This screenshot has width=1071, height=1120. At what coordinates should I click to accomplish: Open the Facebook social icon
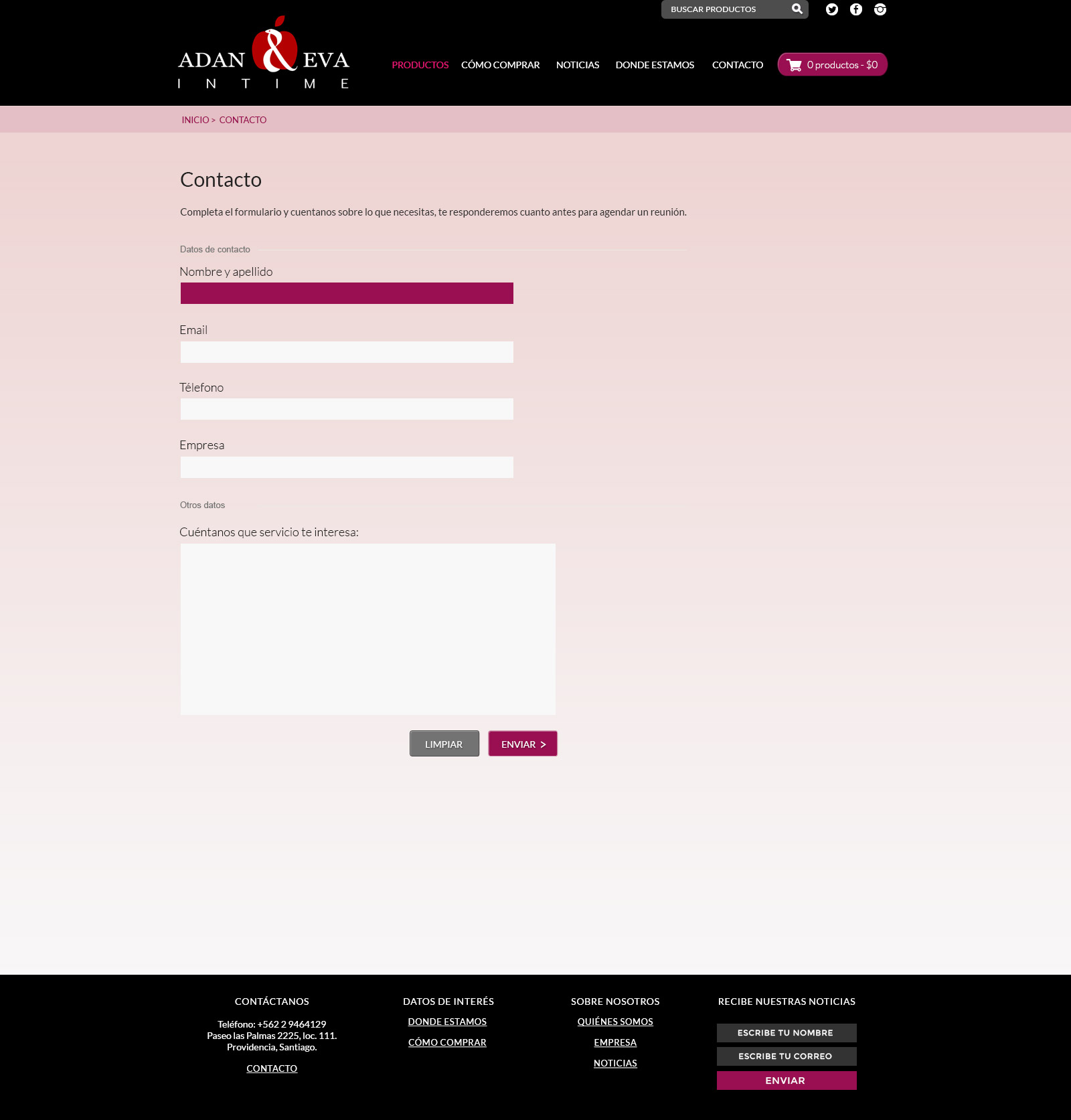pyautogui.click(x=855, y=9)
